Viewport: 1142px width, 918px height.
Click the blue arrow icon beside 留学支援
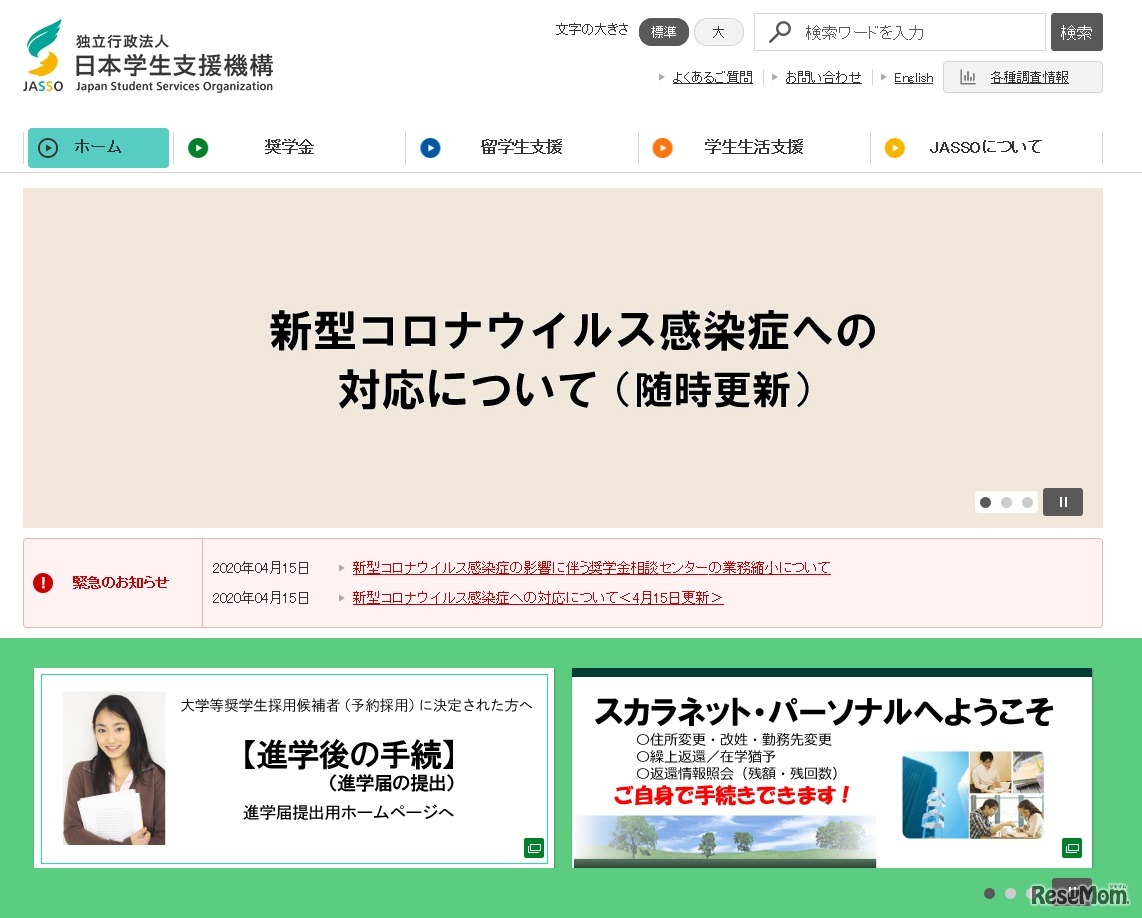point(430,147)
